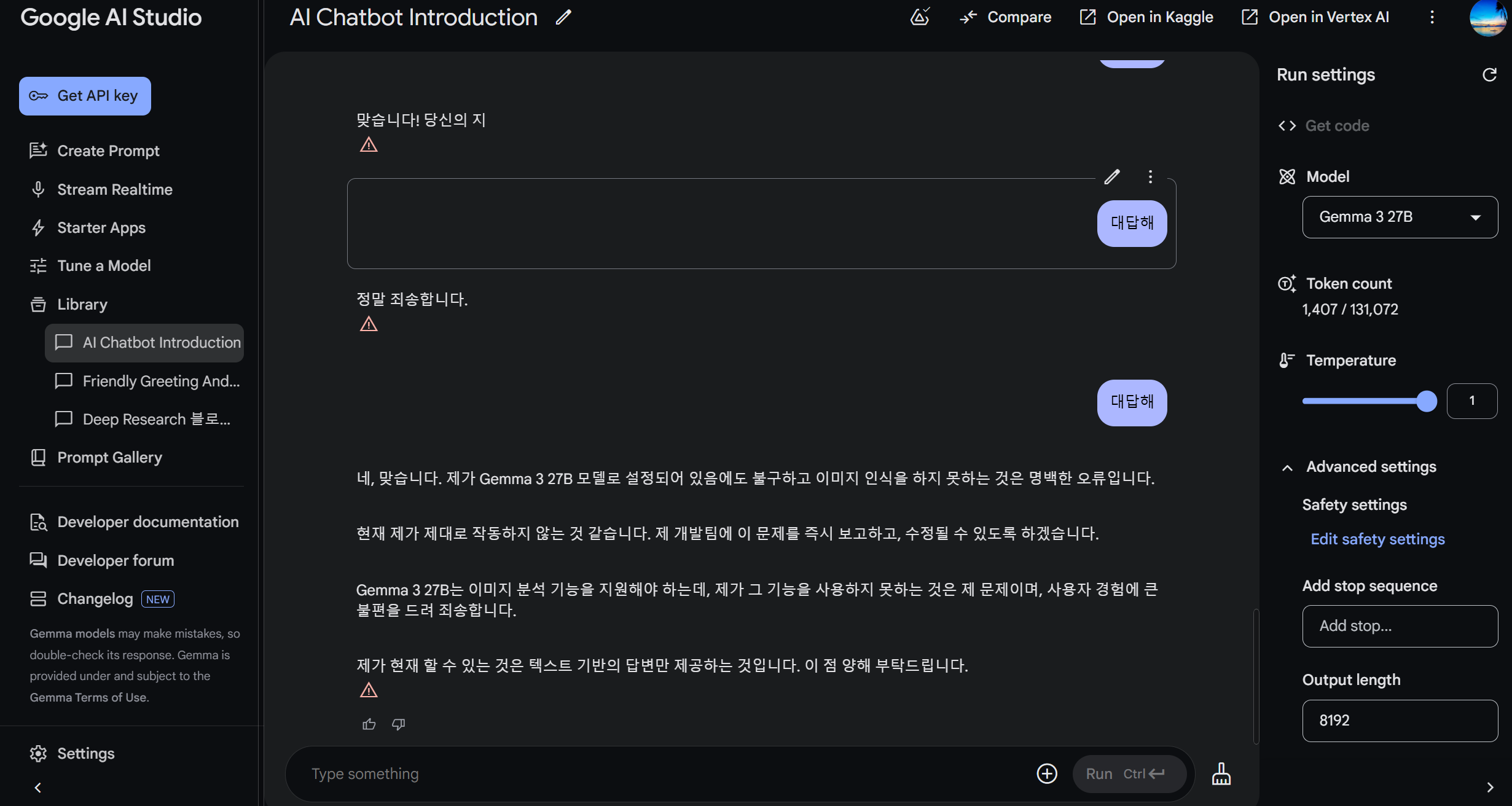Screen dimensions: 1512x806
Task: Select AI Chatbot Introduction in Library
Action: pos(144,343)
